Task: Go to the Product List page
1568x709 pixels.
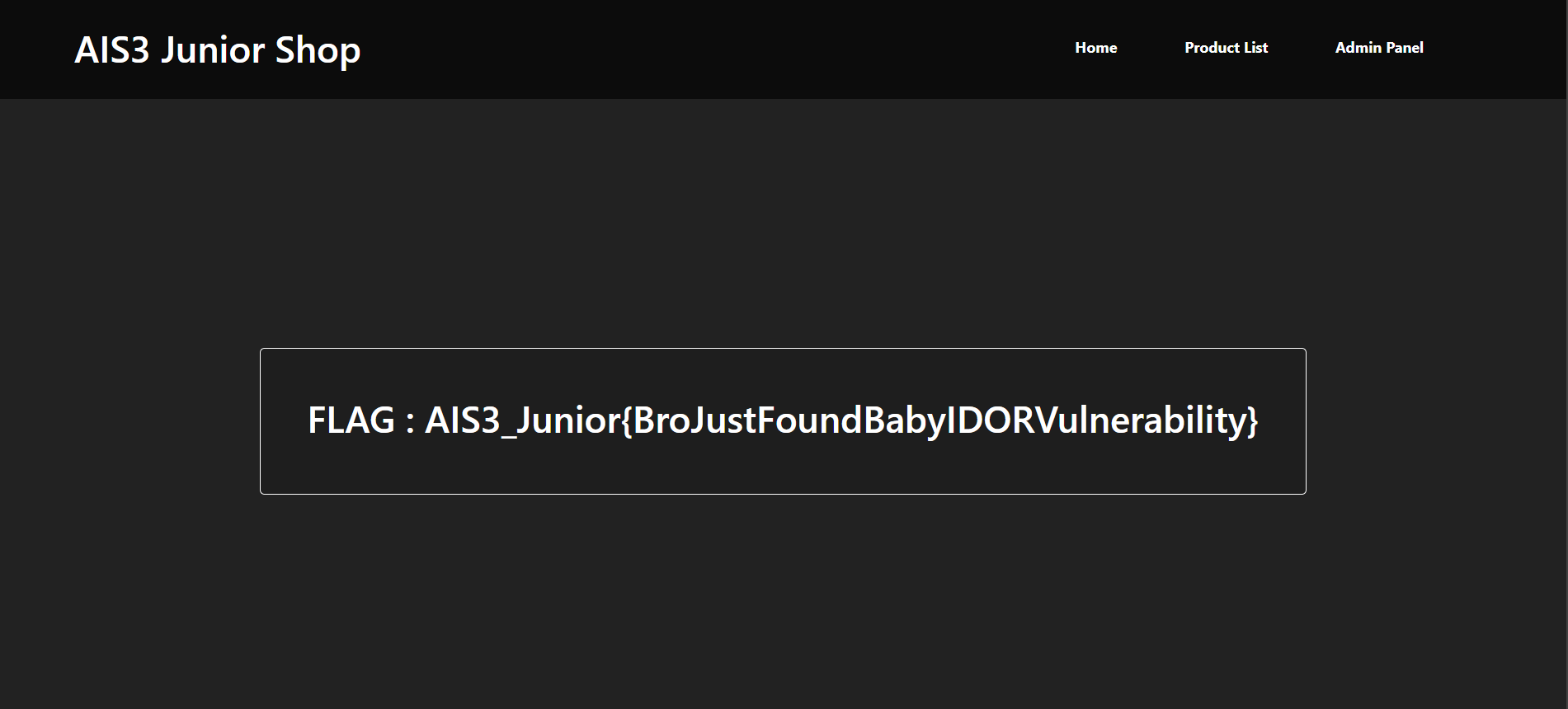Action: click(1226, 48)
